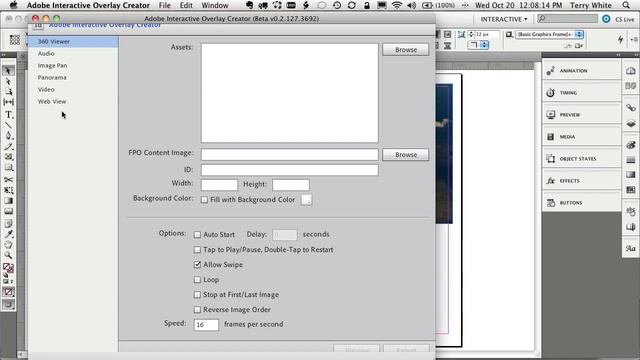Click the Speed frames per second field
Screen dimensions: 640x360
[x=206, y=325]
